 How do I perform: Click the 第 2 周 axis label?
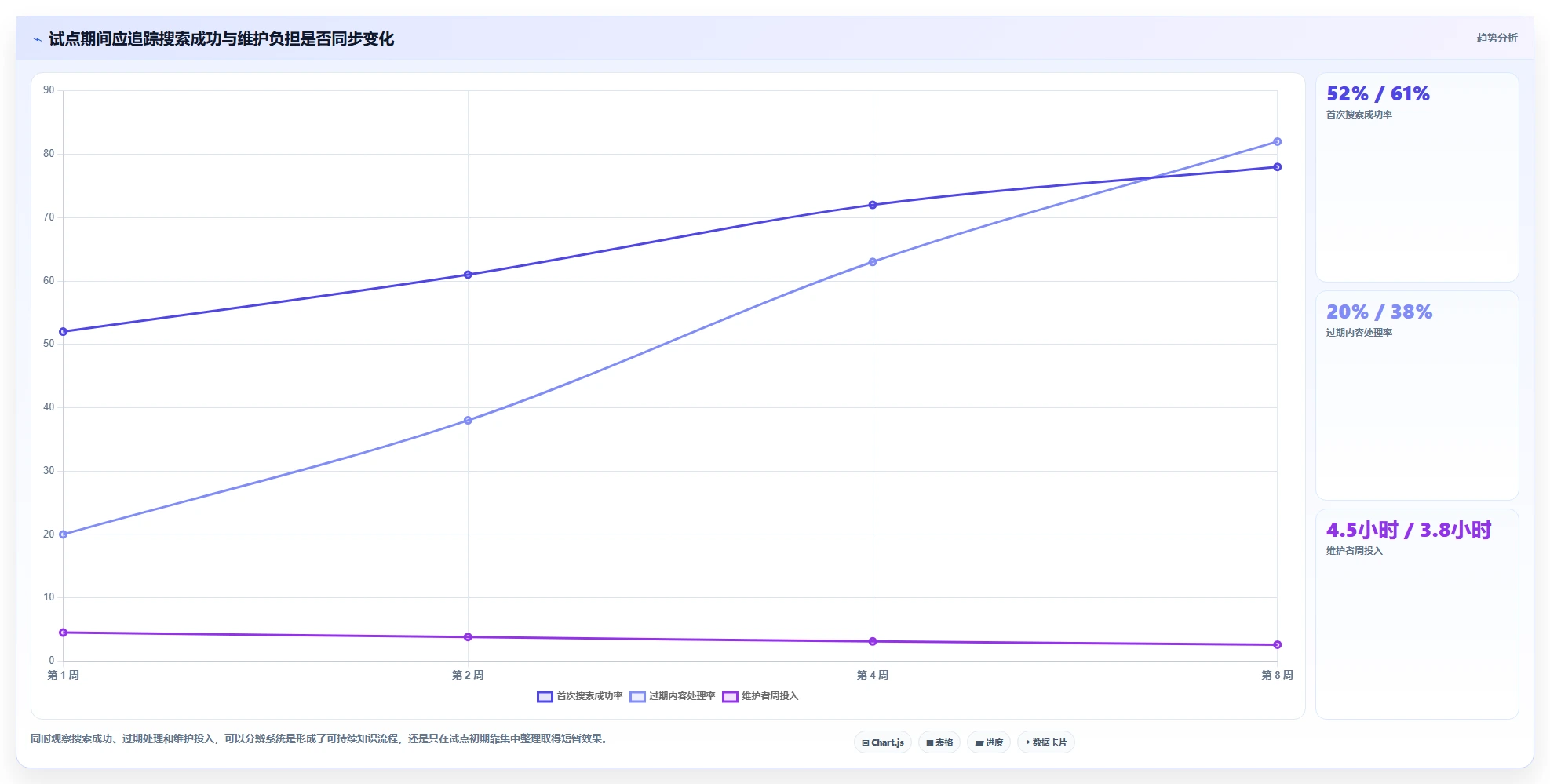(468, 675)
